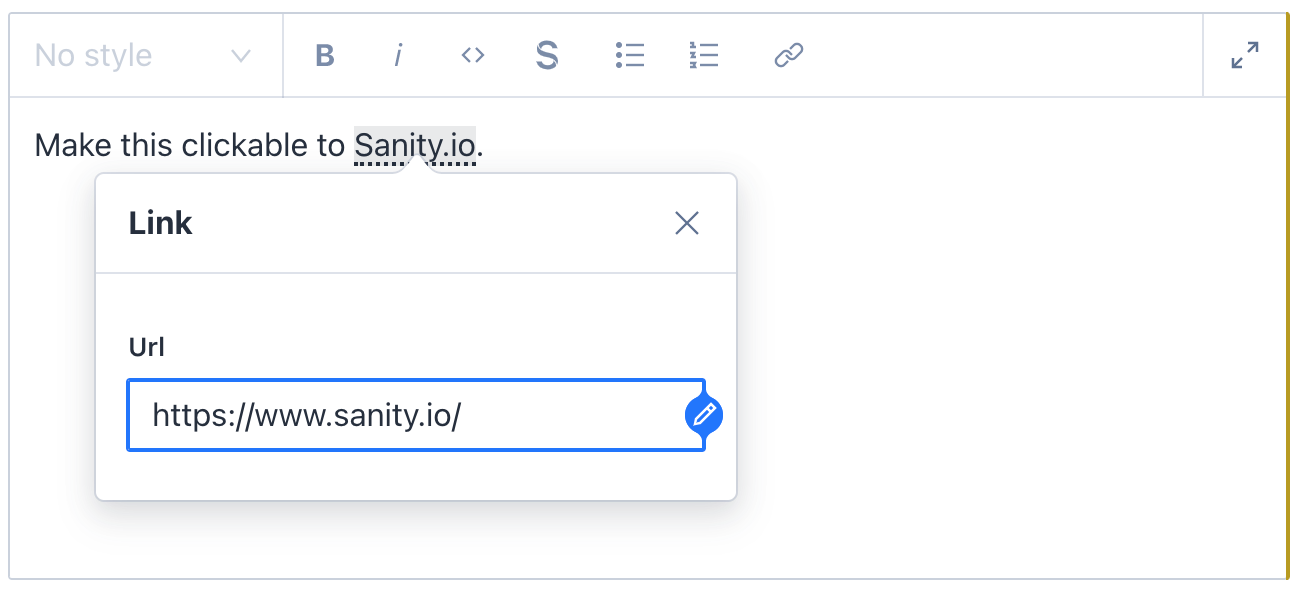Click the blue edit pencil badge on Url field
The width and height of the screenshot is (1302, 596).
(x=703, y=415)
